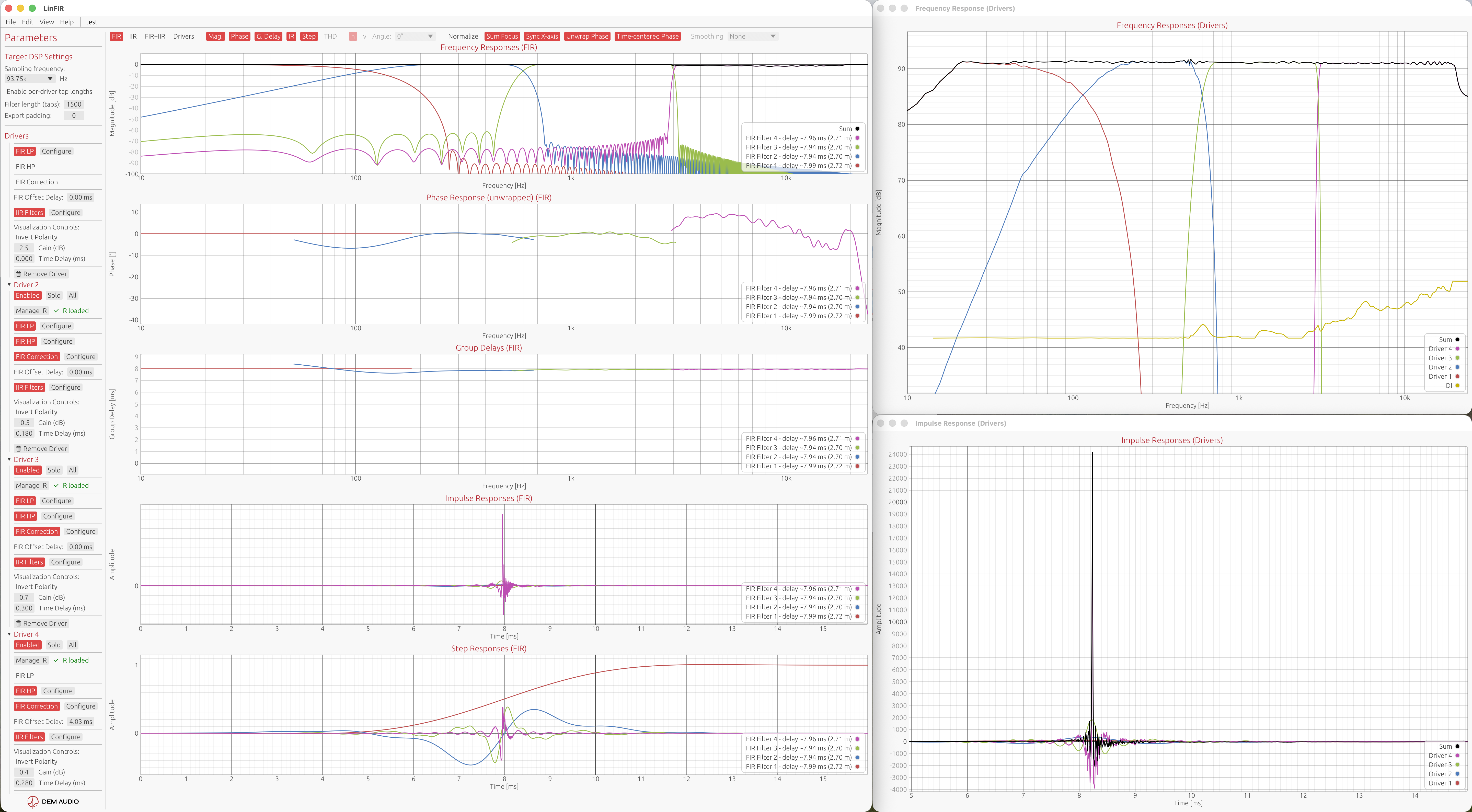Viewport: 1472px width, 812px height.
Task: Toggle the IR plot view
Action: tap(291, 36)
